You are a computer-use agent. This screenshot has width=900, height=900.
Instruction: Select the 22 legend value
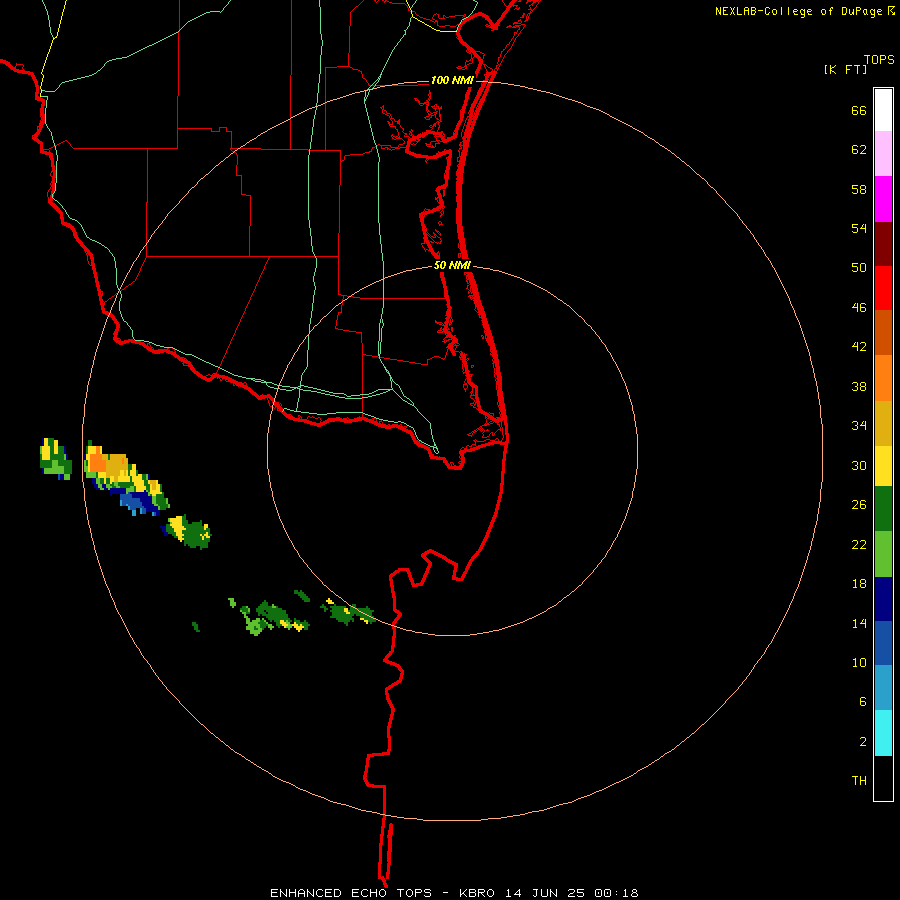859,544
